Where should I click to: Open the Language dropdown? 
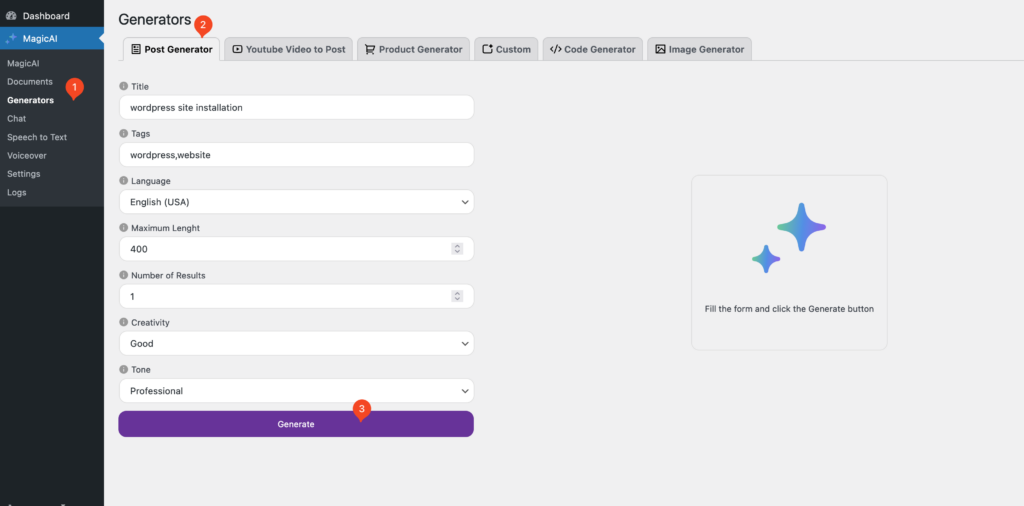pyautogui.click(x=295, y=202)
